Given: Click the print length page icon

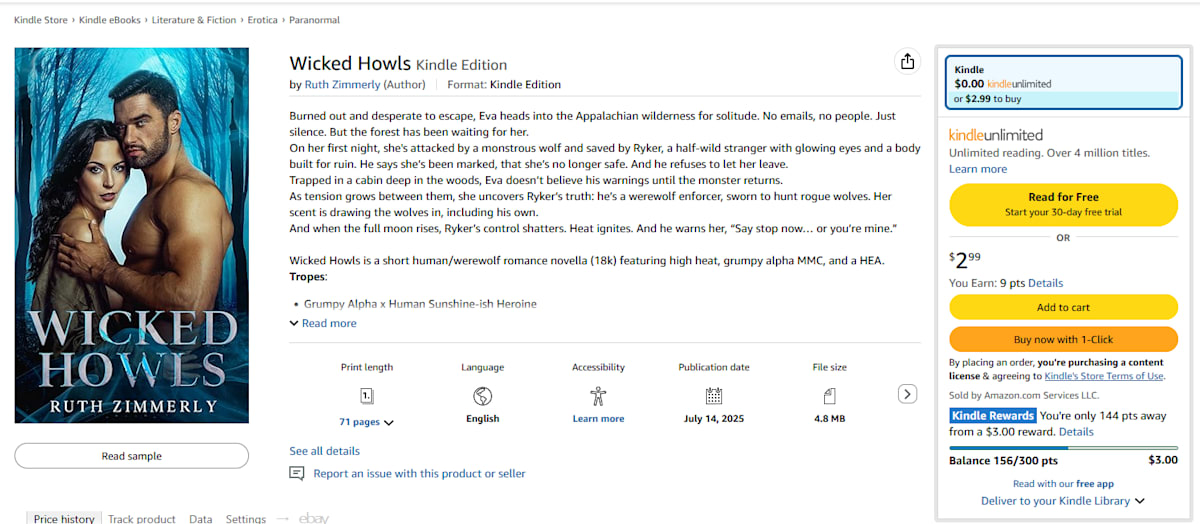Looking at the screenshot, I should pos(366,395).
